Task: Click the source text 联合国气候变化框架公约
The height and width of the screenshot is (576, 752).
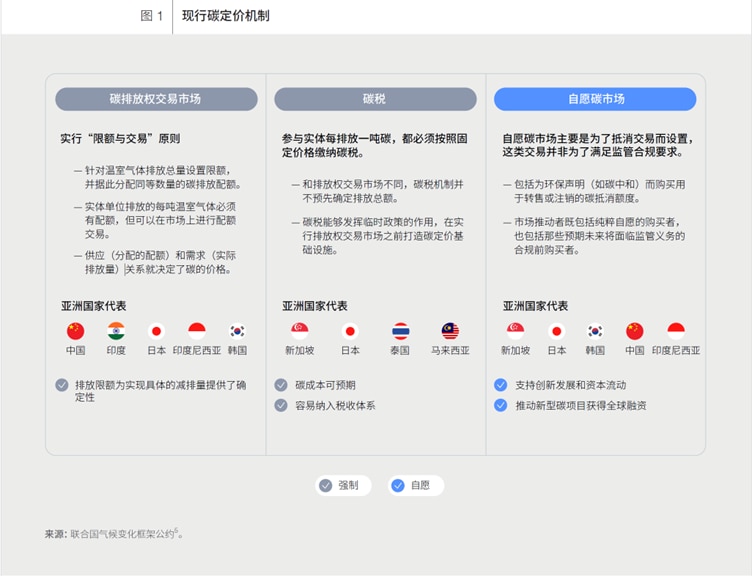Action: click(x=123, y=534)
